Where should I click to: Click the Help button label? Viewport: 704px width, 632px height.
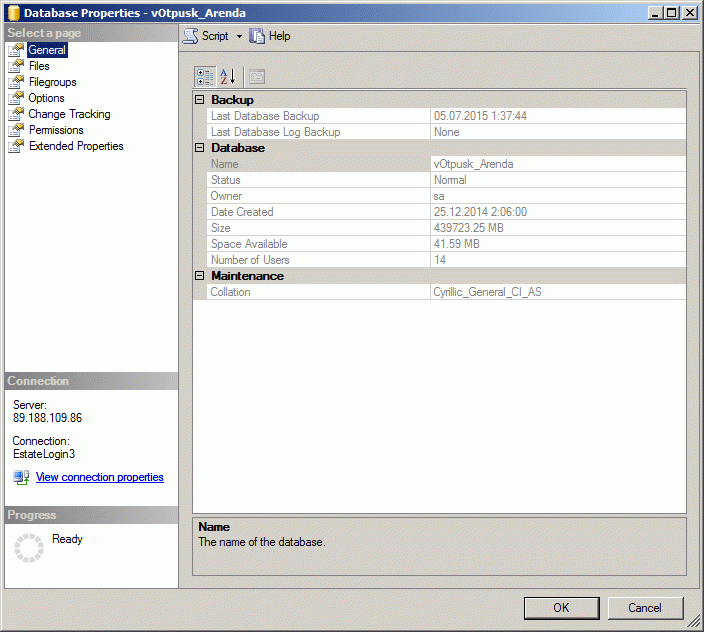[279, 36]
